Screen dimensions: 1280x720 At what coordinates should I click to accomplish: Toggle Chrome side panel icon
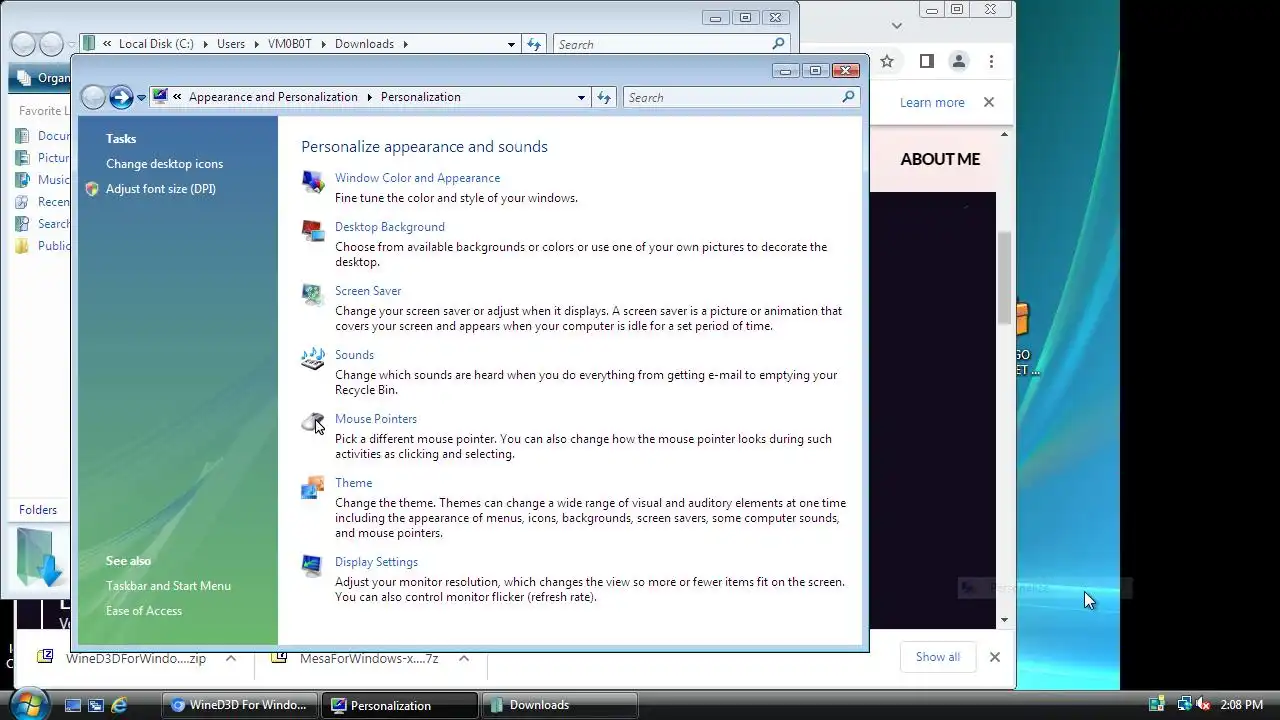(926, 61)
